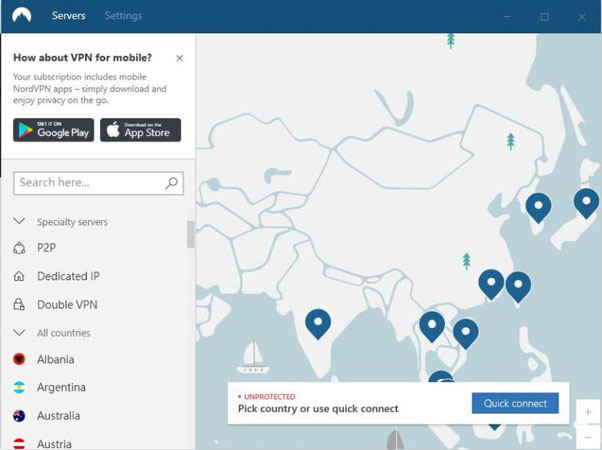The height and width of the screenshot is (450, 602).
Task: Collapse the Specialty servers section
Action: (19, 222)
